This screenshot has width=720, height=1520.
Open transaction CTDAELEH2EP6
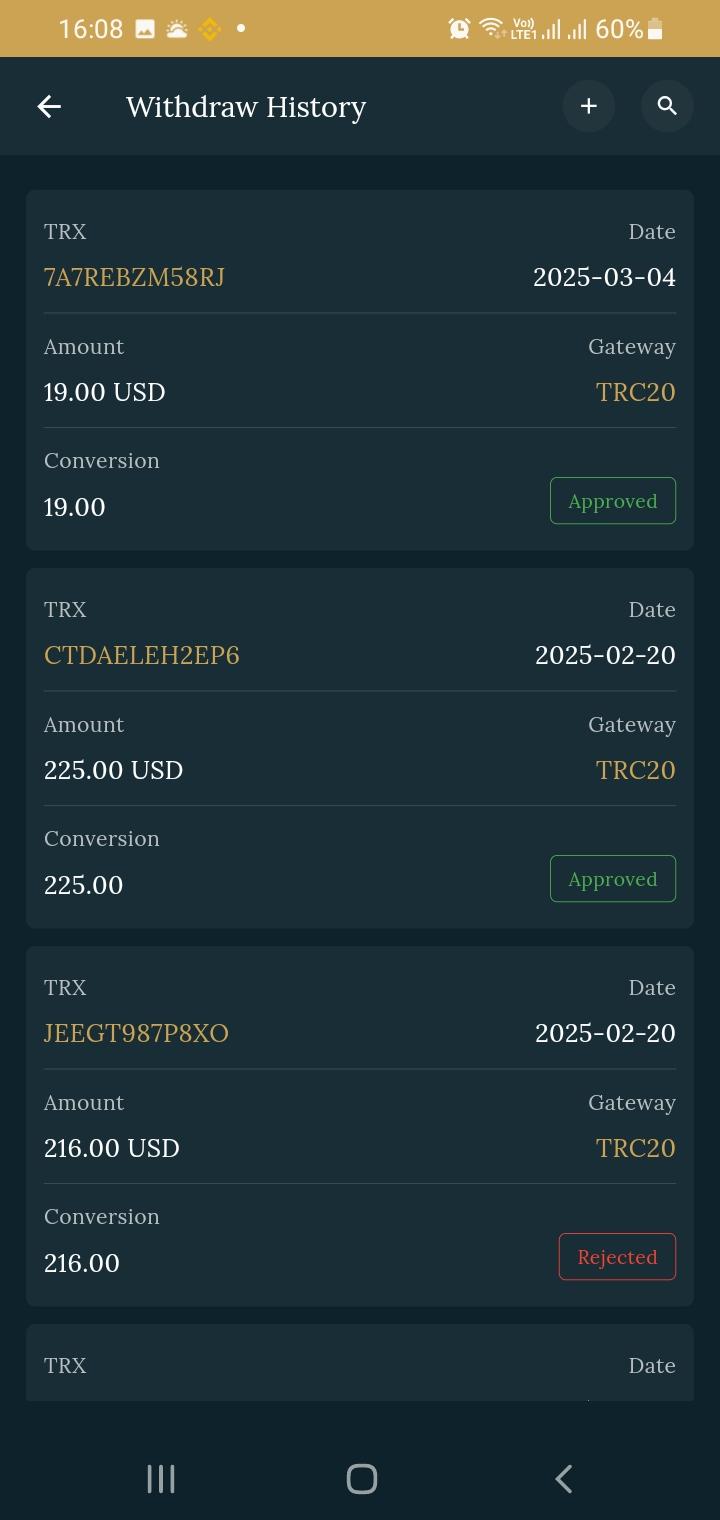[x=141, y=655]
